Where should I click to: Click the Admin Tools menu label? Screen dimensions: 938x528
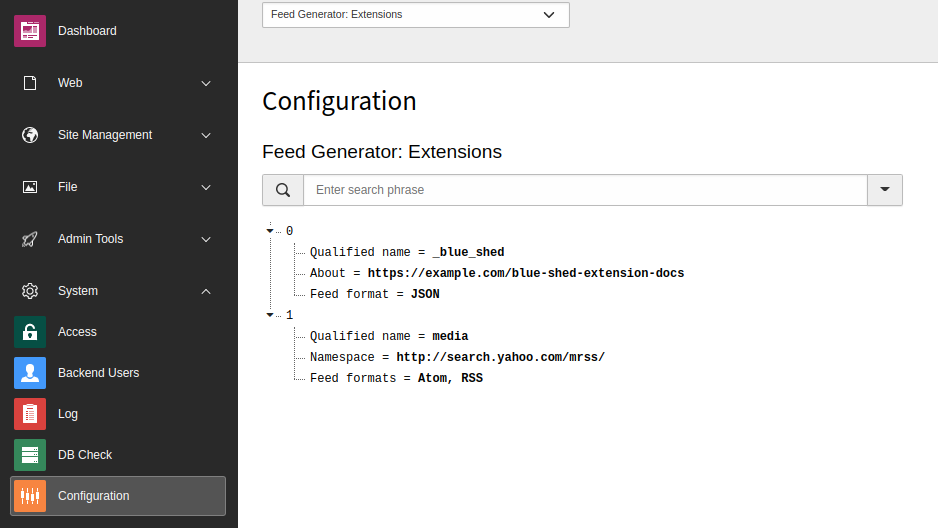[x=90, y=239]
